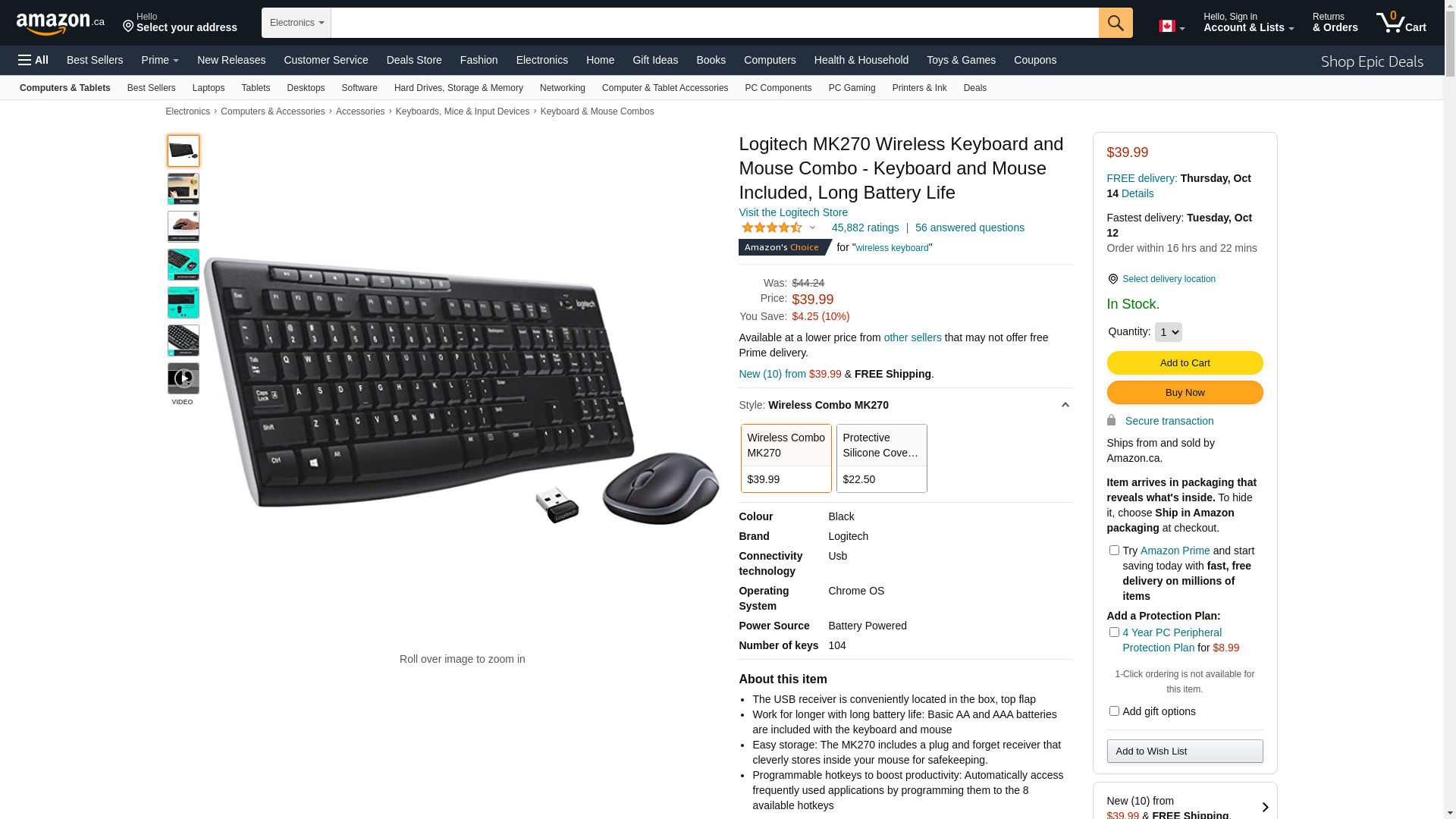Click the star rating icons
This screenshot has width=1456, height=819.
[x=772, y=227]
